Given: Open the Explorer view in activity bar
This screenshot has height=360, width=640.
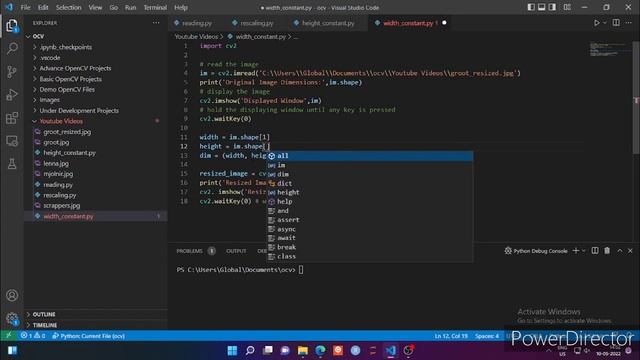Looking at the screenshot, I should pyautogui.click(x=12, y=26).
